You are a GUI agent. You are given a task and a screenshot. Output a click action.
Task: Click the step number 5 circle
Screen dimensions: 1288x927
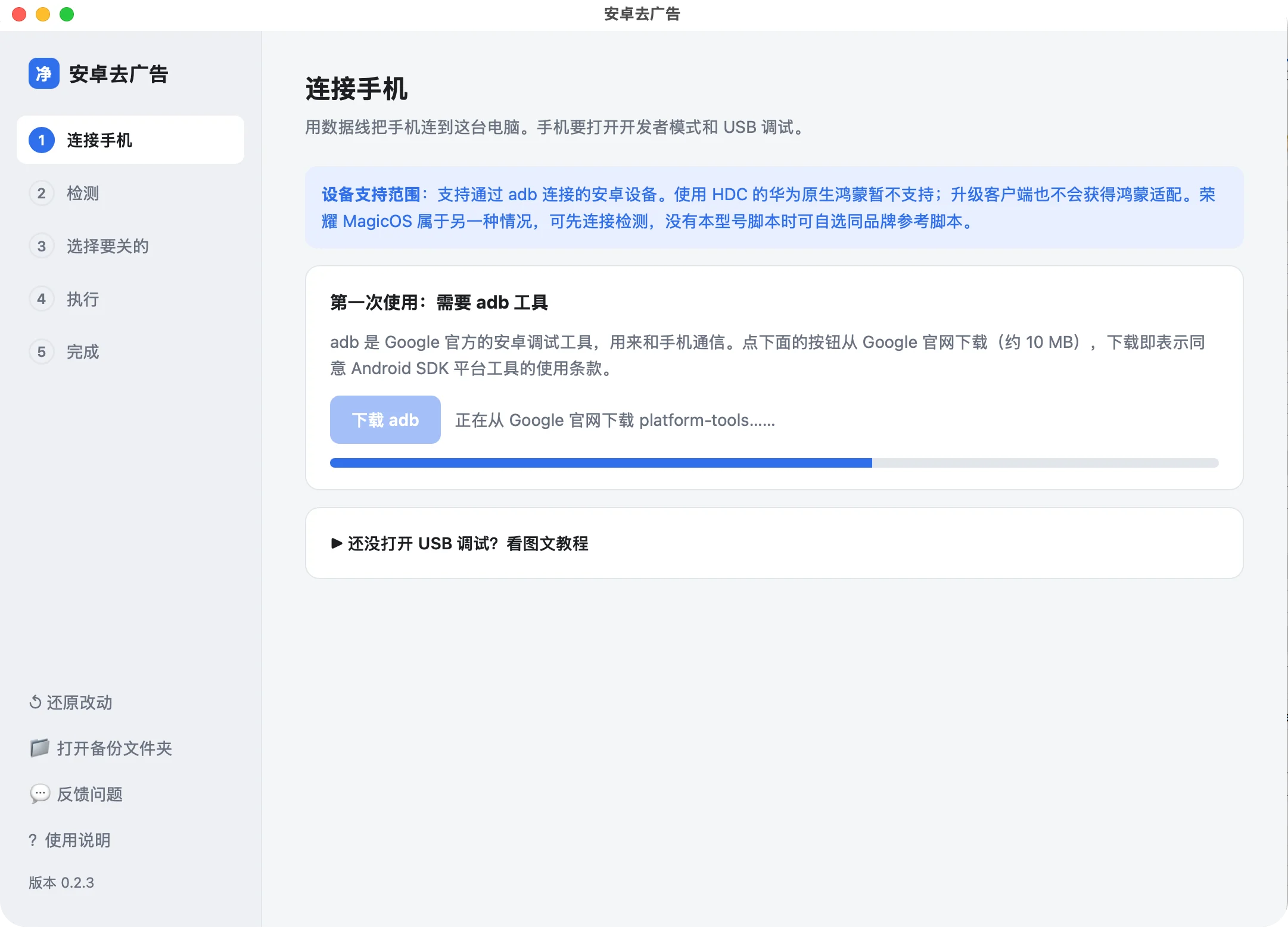click(x=42, y=351)
